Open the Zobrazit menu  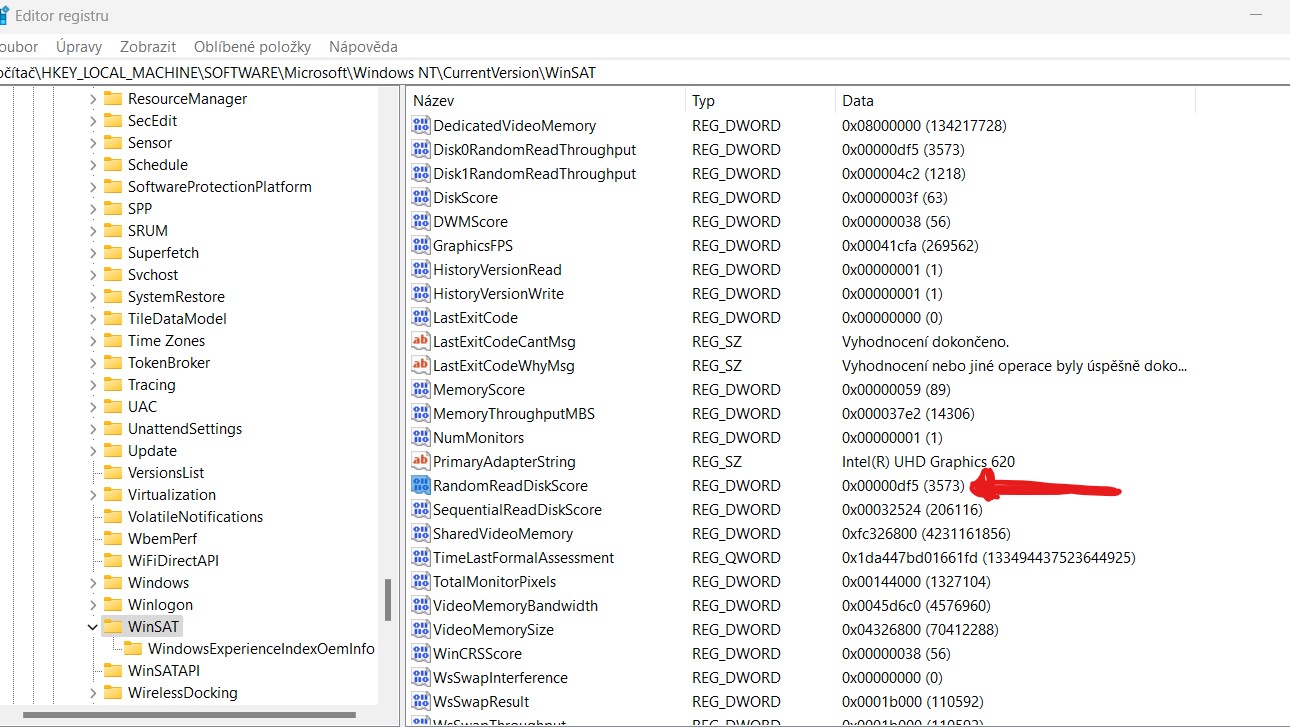tap(148, 46)
